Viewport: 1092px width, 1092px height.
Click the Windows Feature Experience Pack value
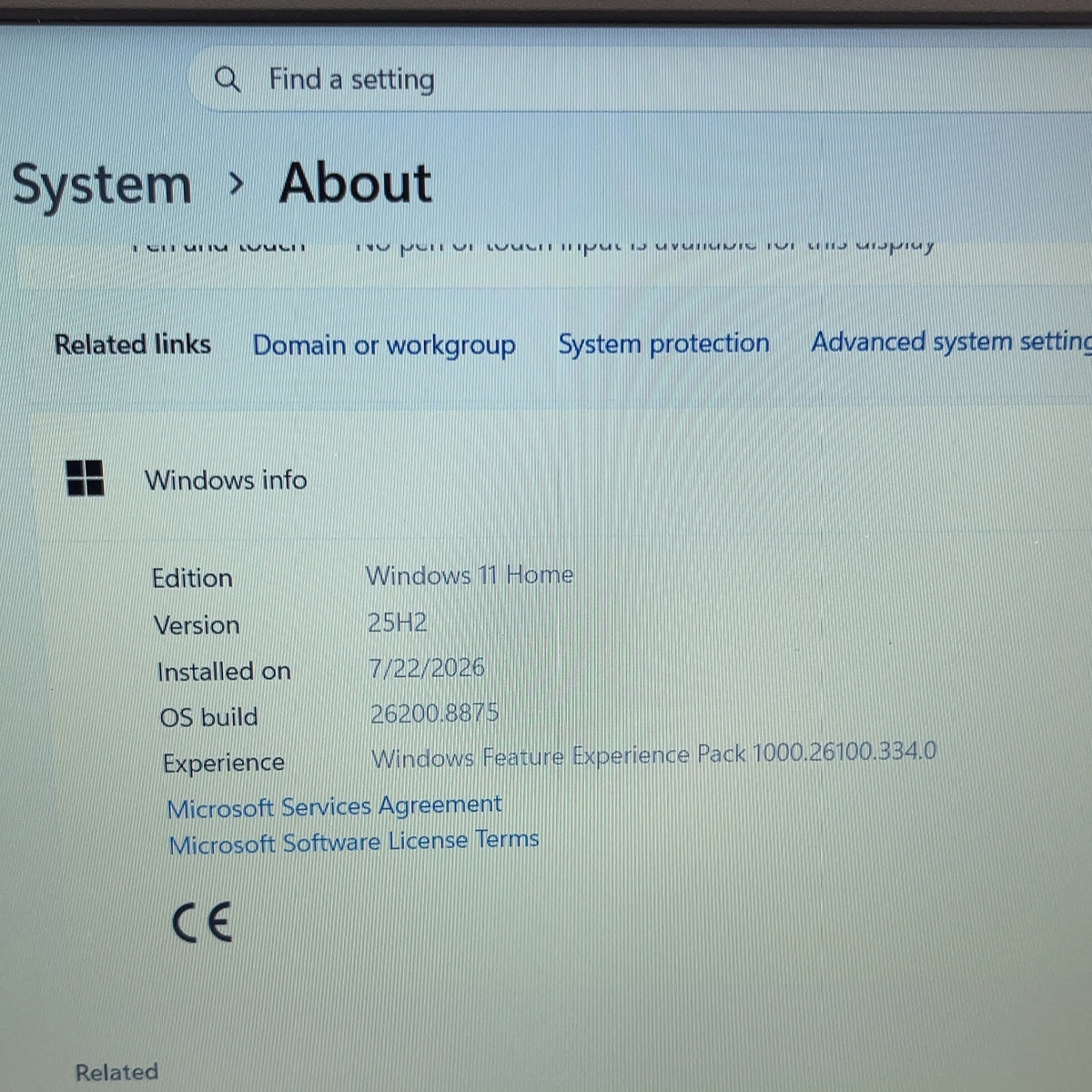[x=653, y=754]
